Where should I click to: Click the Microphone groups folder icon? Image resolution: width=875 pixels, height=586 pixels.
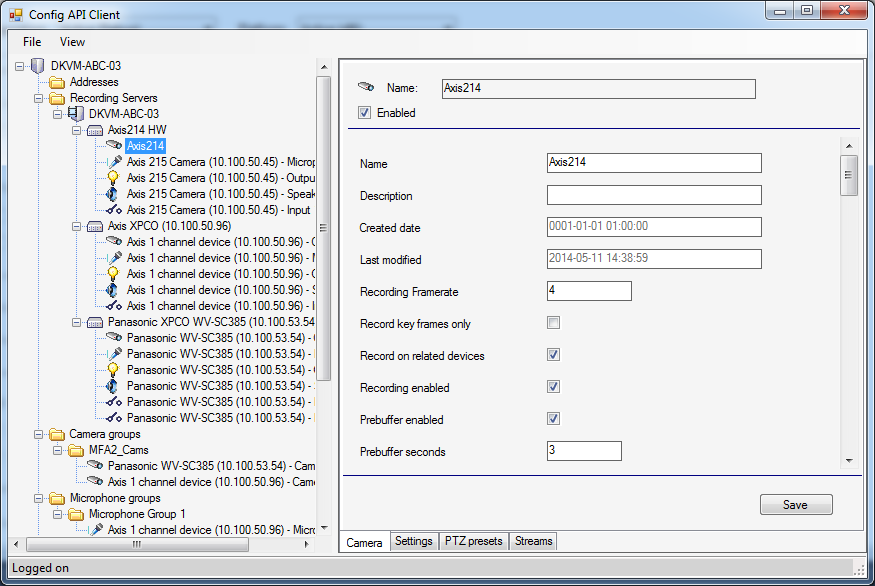[x=56, y=498]
